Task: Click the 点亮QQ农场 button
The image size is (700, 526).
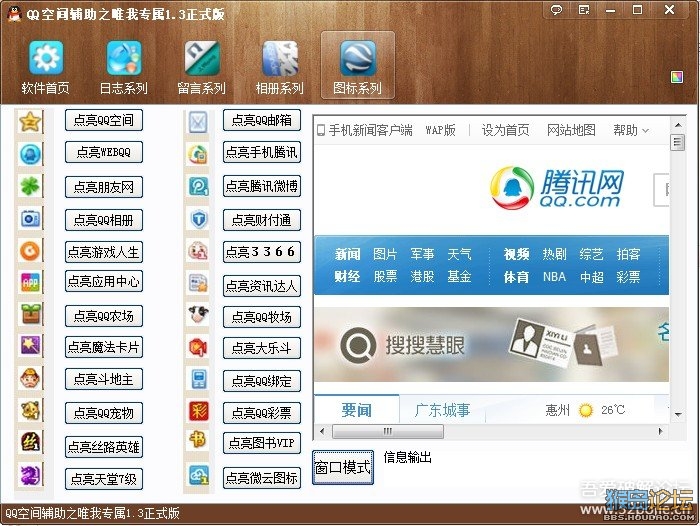Action: click(x=104, y=316)
